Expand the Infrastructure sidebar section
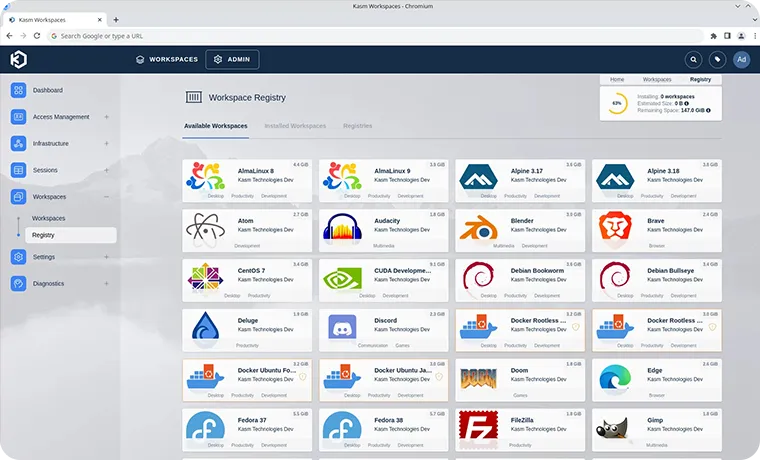The width and height of the screenshot is (760, 460). coord(106,144)
